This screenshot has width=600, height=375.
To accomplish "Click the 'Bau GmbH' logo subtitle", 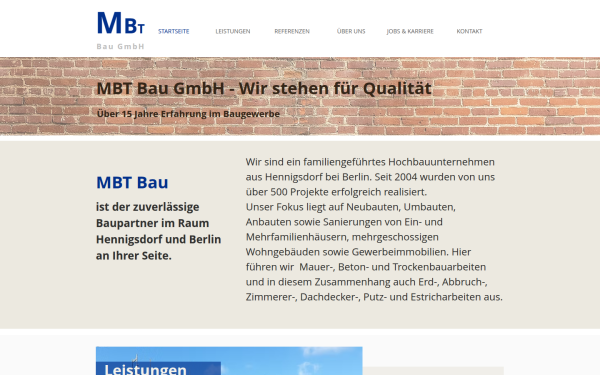I will (x=121, y=46).
